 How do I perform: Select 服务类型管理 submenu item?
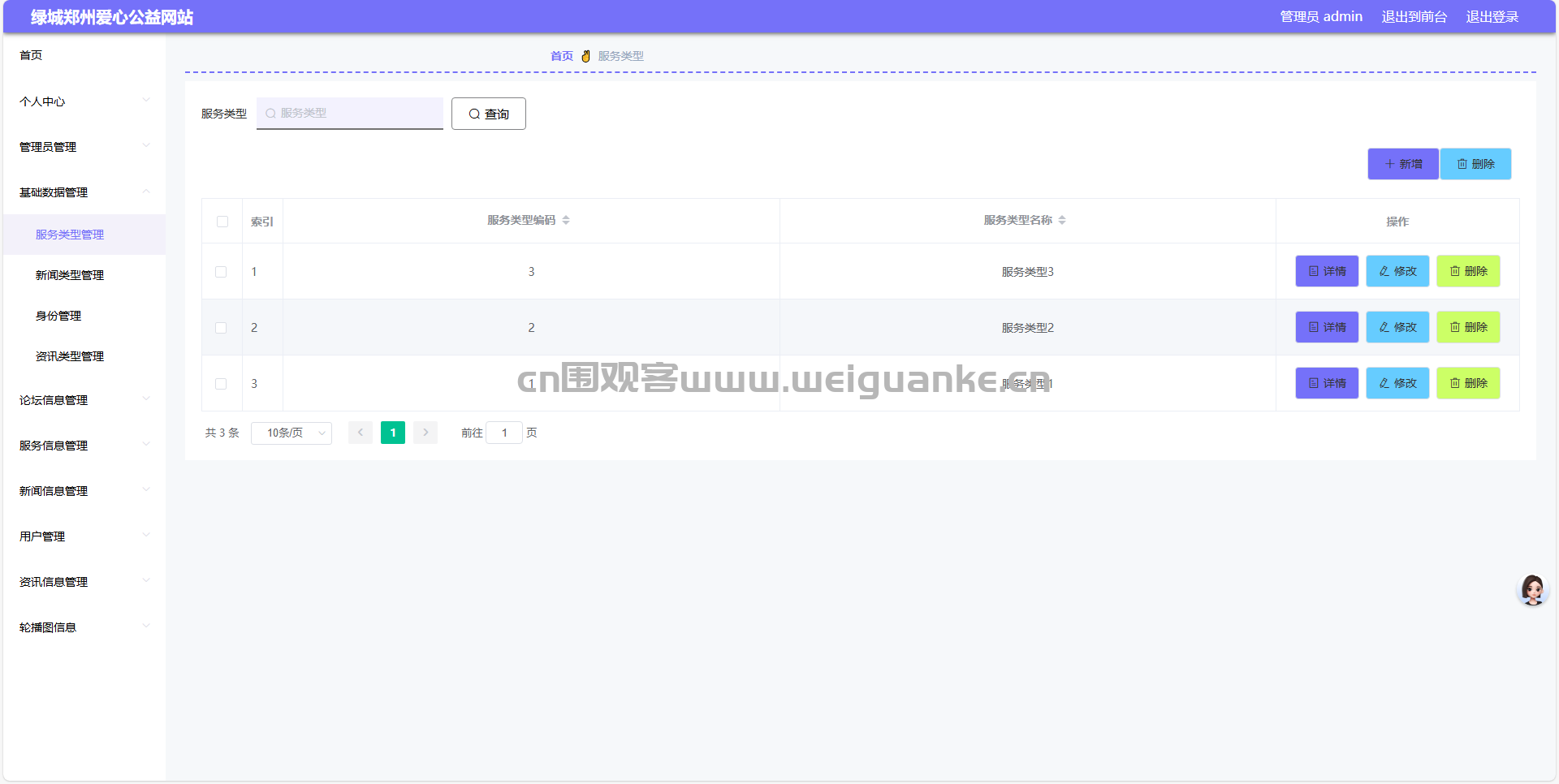click(84, 235)
